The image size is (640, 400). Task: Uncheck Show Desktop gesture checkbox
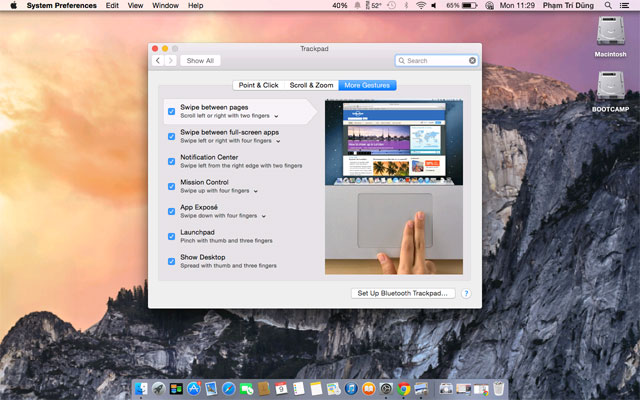click(x=171, y=261)
